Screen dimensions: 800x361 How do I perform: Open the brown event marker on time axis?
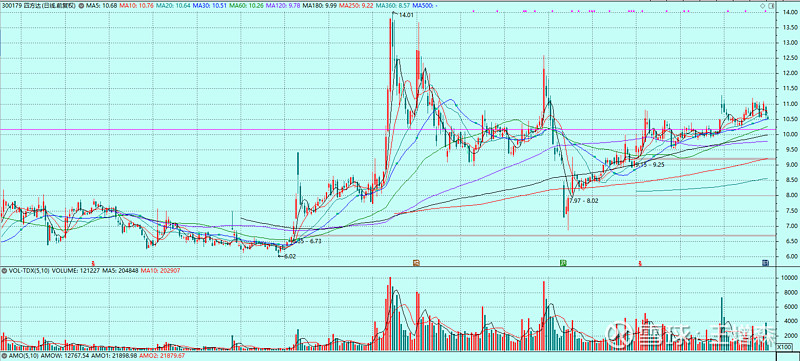[416, 263]
